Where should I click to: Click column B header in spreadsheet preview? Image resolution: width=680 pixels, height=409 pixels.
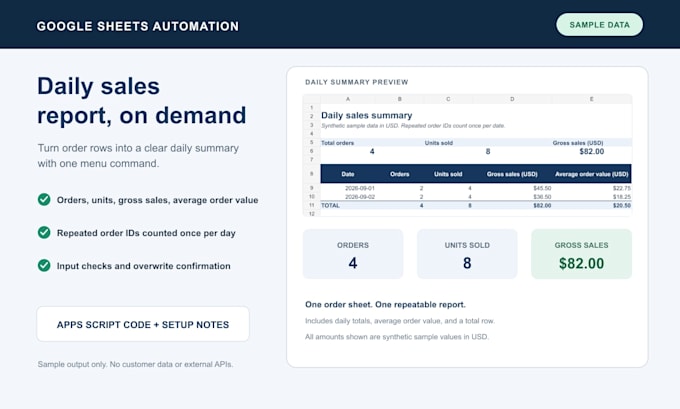(x=399, y=99)
